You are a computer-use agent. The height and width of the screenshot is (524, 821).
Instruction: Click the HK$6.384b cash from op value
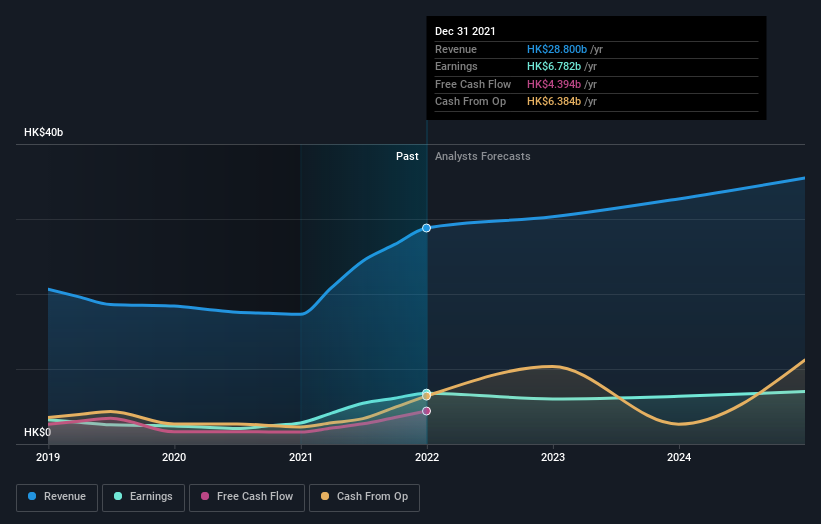tap(554, 102)
